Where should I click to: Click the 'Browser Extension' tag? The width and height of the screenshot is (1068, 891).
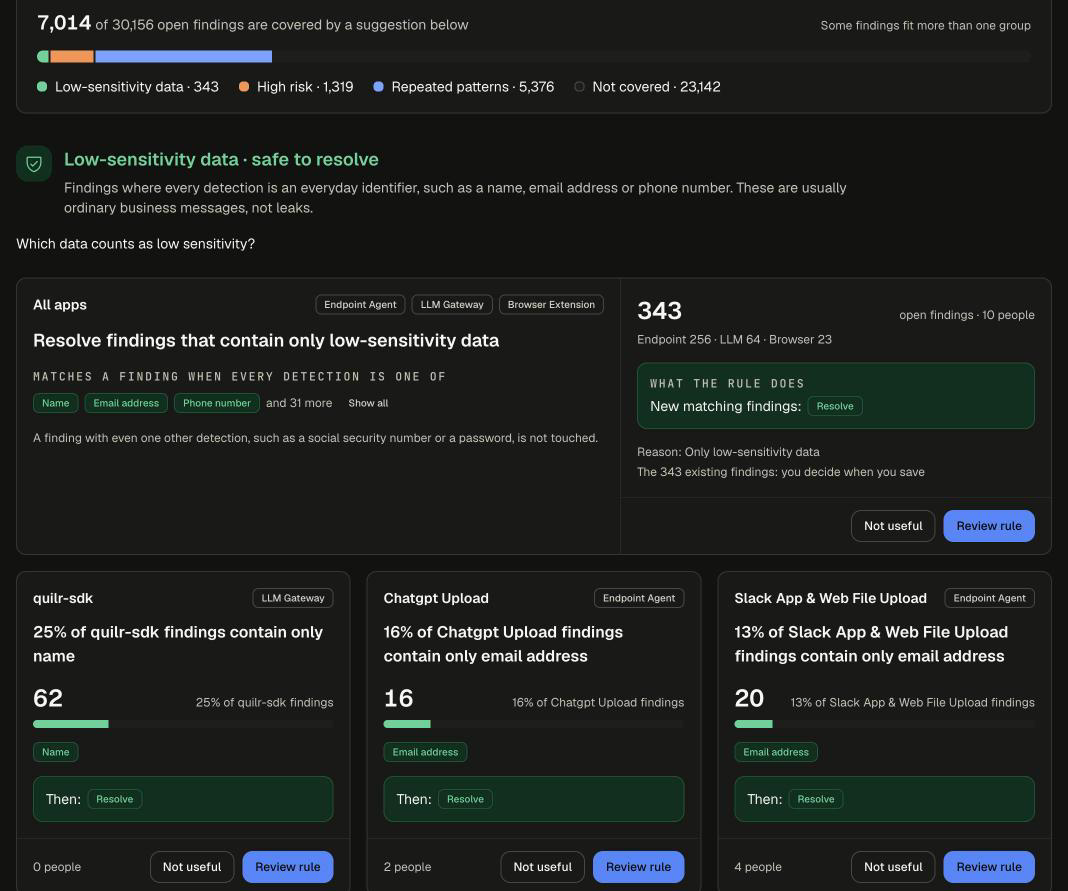551,304
